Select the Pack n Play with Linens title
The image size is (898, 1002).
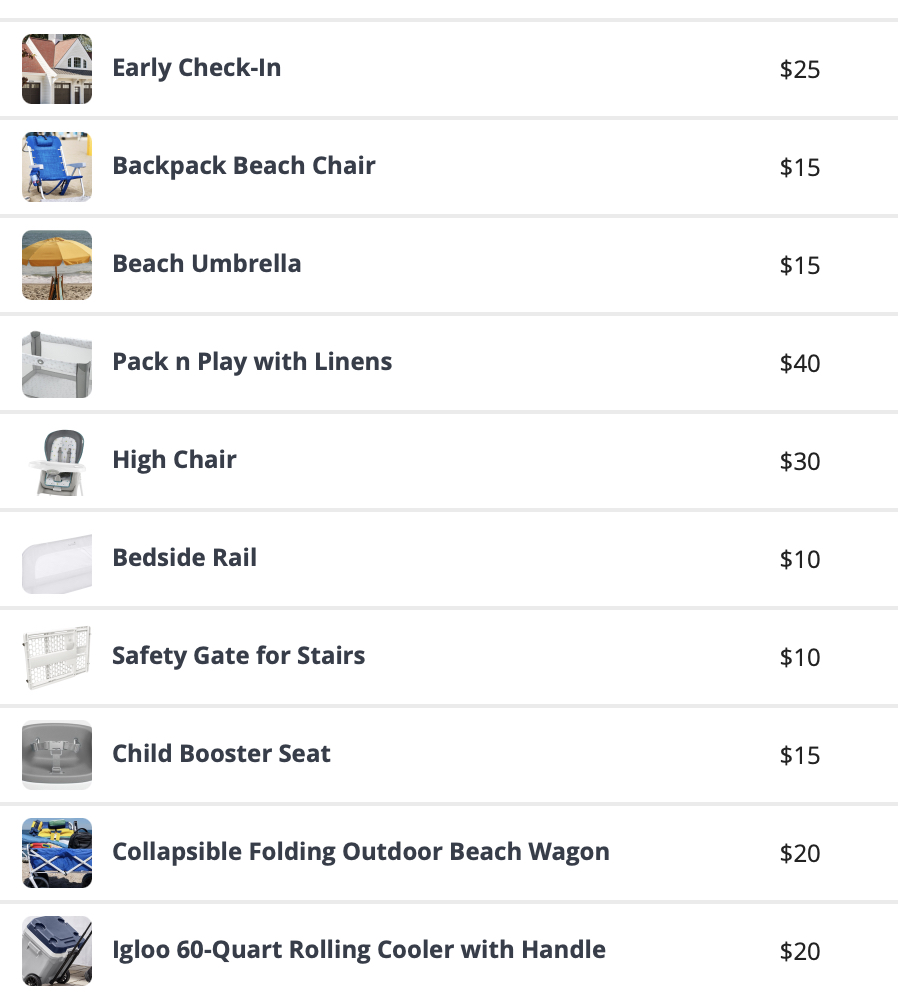click(x=252, y=362)
